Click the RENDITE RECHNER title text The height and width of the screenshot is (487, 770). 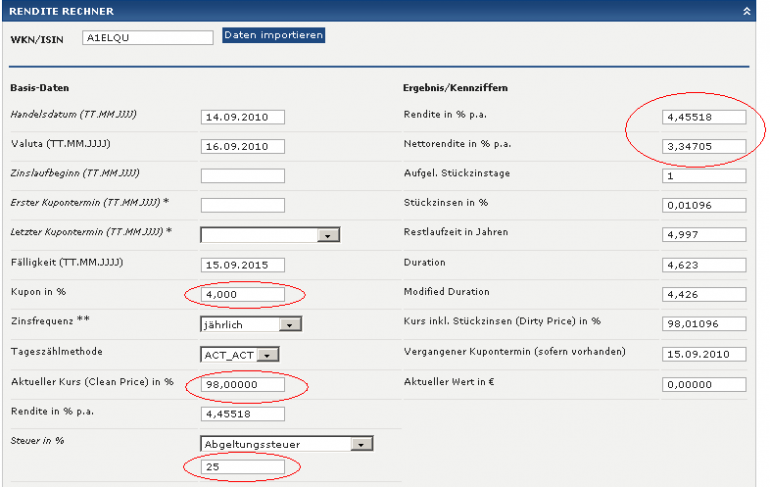click(61, 11)
